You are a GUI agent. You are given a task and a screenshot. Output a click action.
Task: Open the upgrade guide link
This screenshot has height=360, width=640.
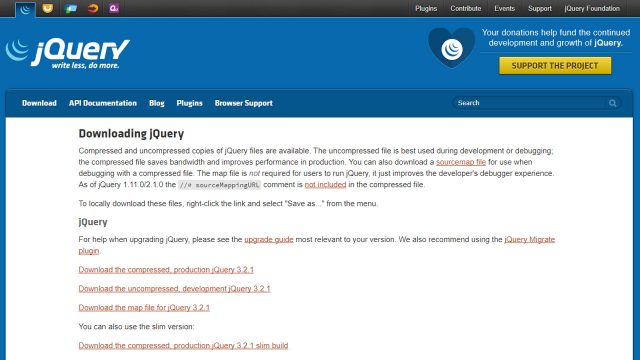click(269, 240)
